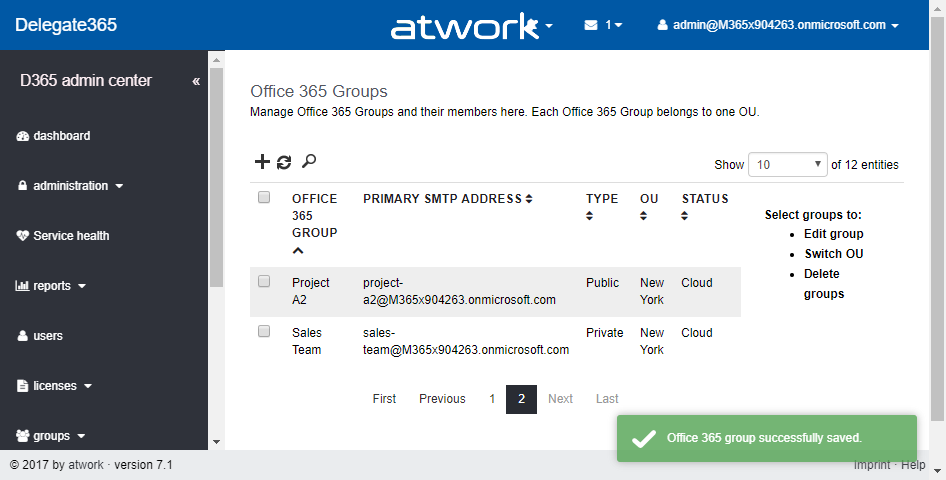Toggle the select-all checkbox in table header

pyautogui.click(x=264, y=197)
